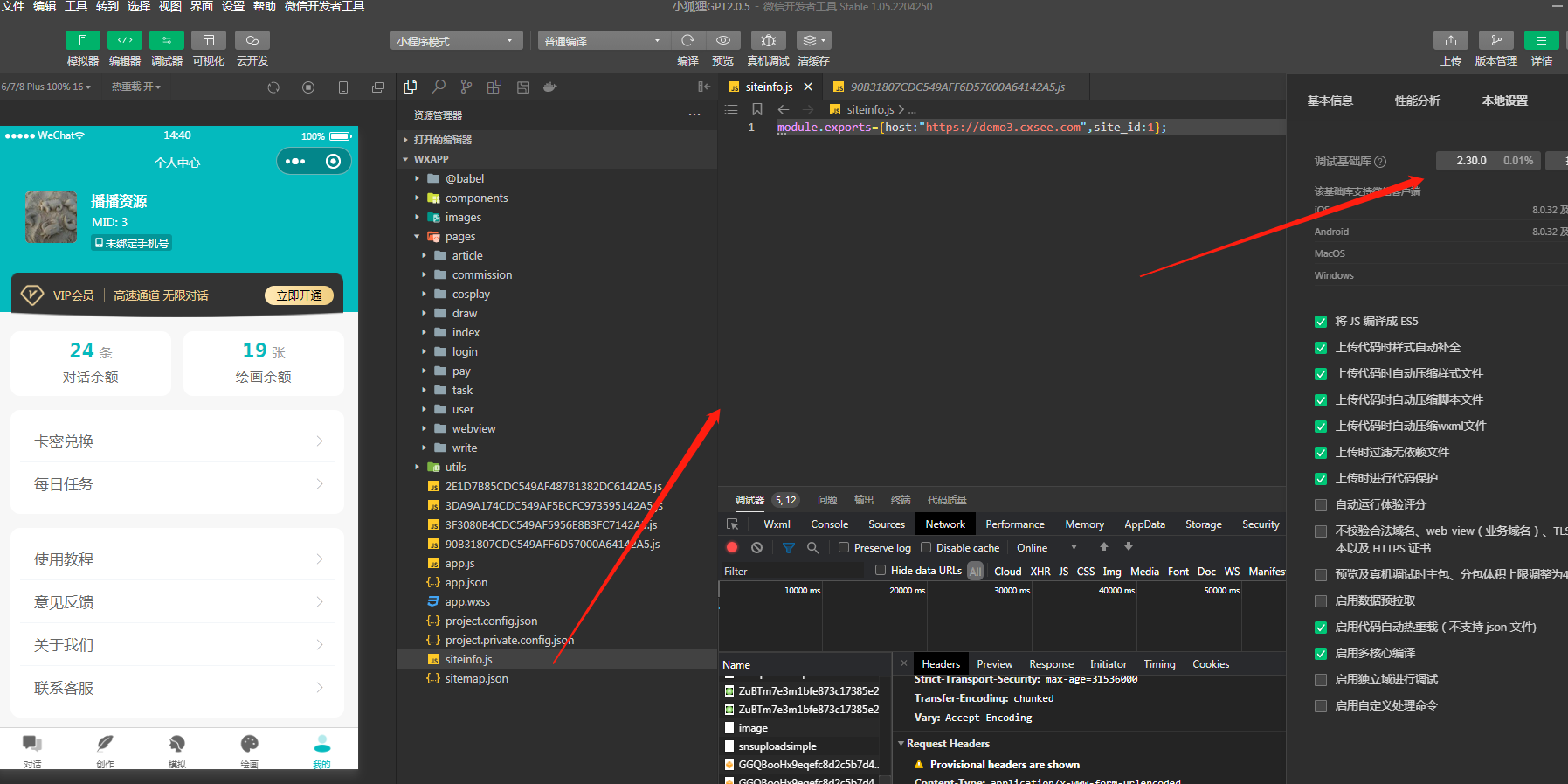Toggle the editor (编辑器) panel button
1568x784 pixels.
point(125,40)
